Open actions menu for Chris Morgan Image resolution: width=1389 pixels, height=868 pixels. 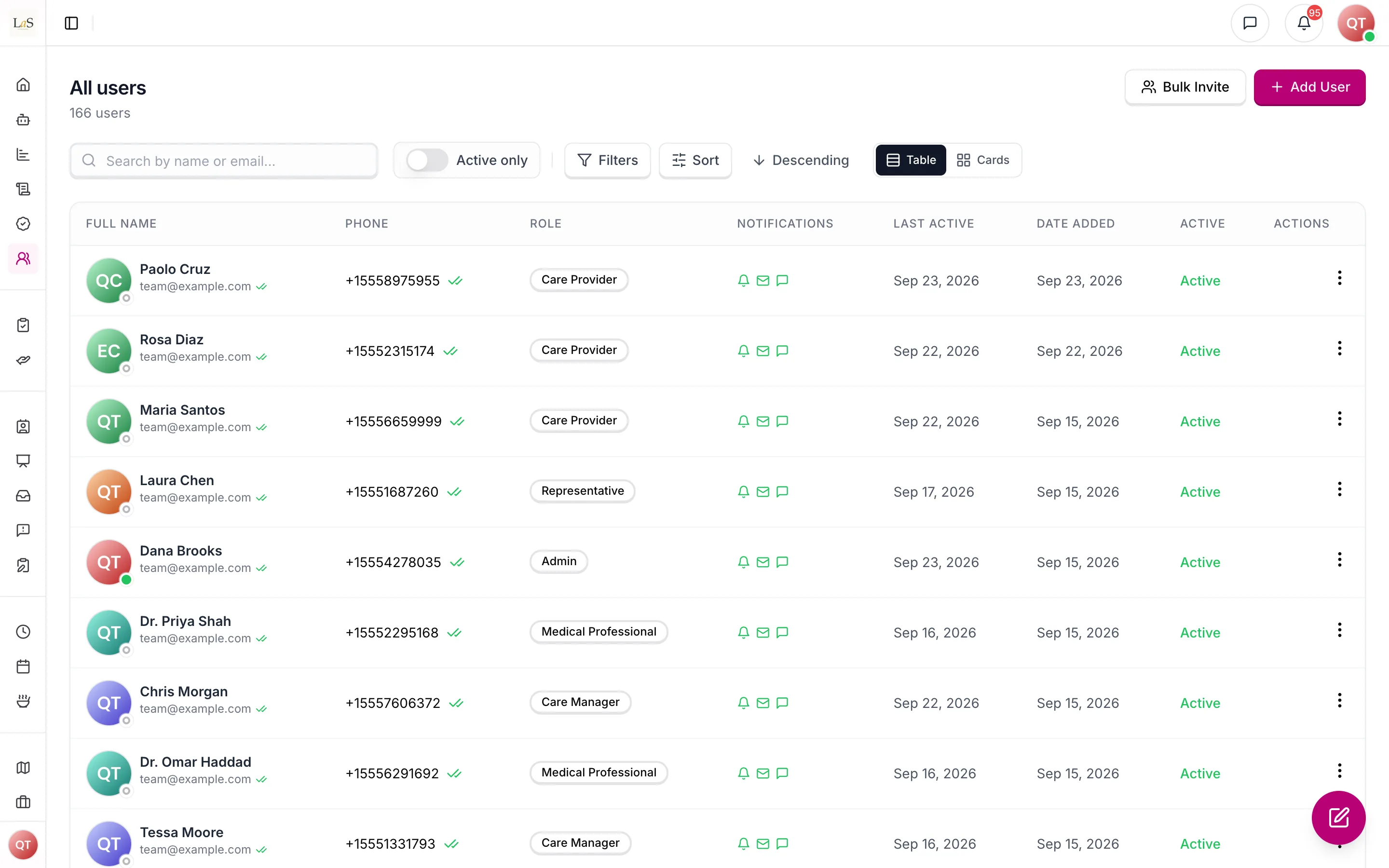point(1340,701)
